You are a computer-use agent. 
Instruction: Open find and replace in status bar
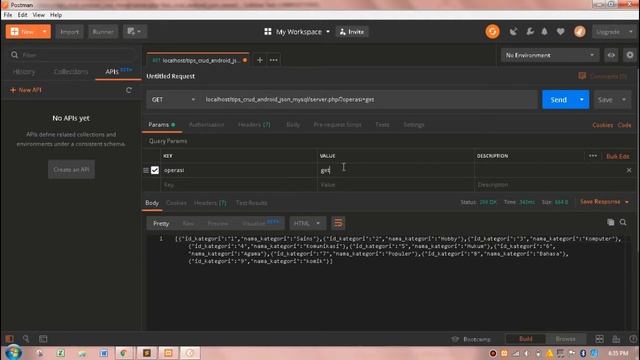click(x=26, y=339)
